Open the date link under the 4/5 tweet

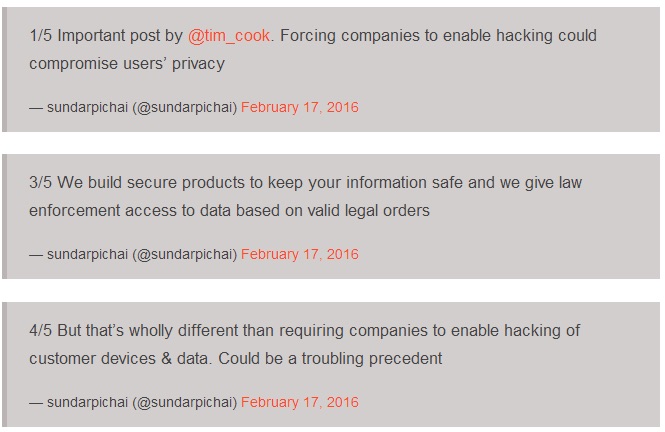click(x=300, y=402)
